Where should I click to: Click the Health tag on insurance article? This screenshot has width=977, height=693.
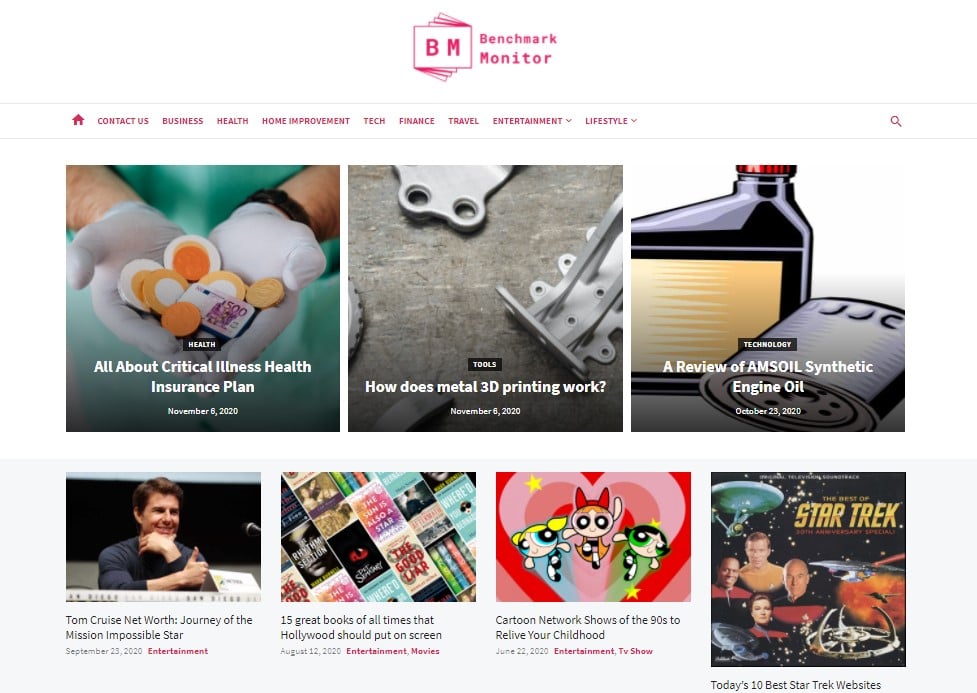coord(202,344)
